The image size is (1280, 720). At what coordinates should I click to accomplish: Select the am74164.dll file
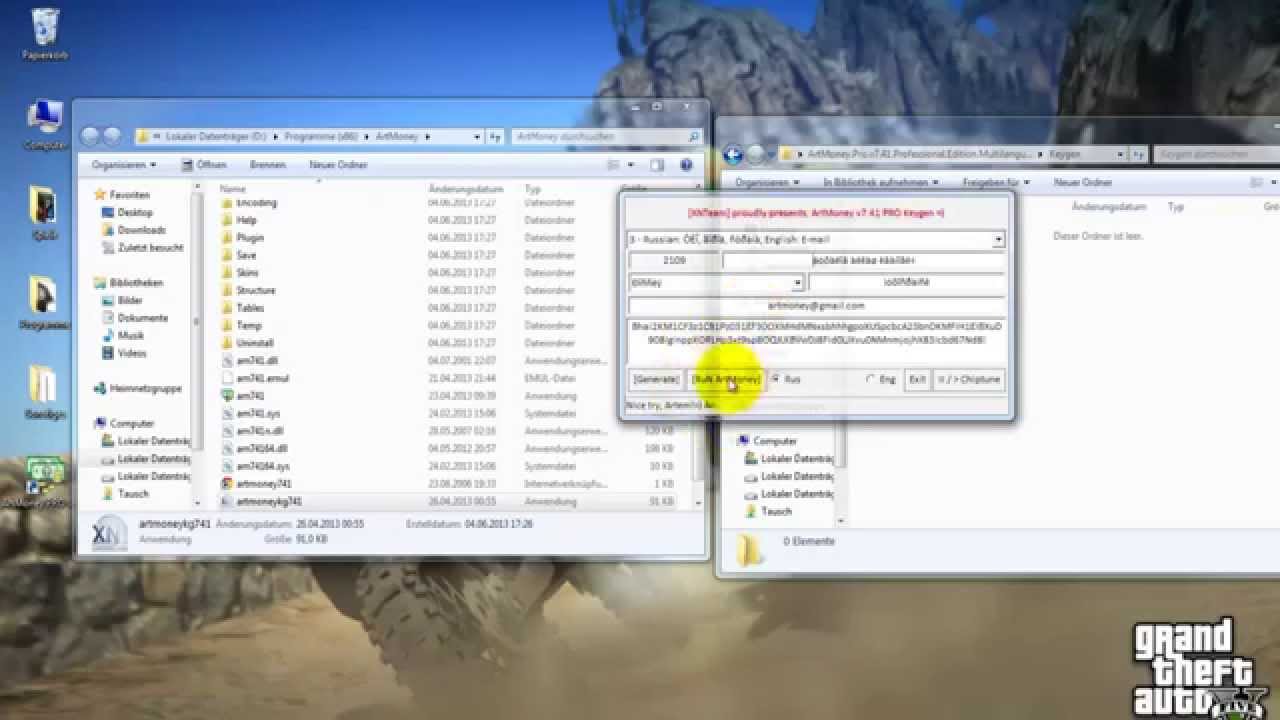click(262, 449)
